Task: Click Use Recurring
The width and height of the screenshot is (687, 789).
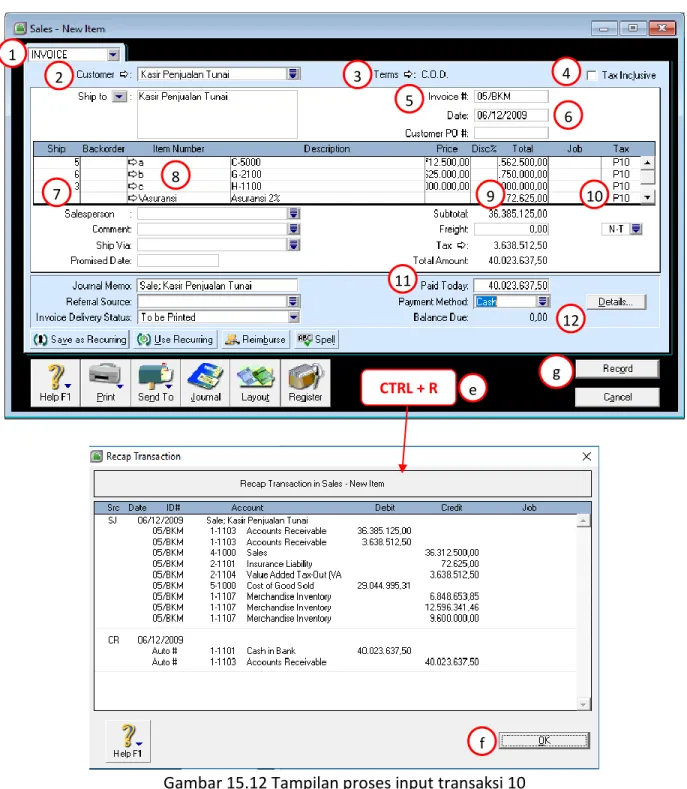Action: pos(176,340)
